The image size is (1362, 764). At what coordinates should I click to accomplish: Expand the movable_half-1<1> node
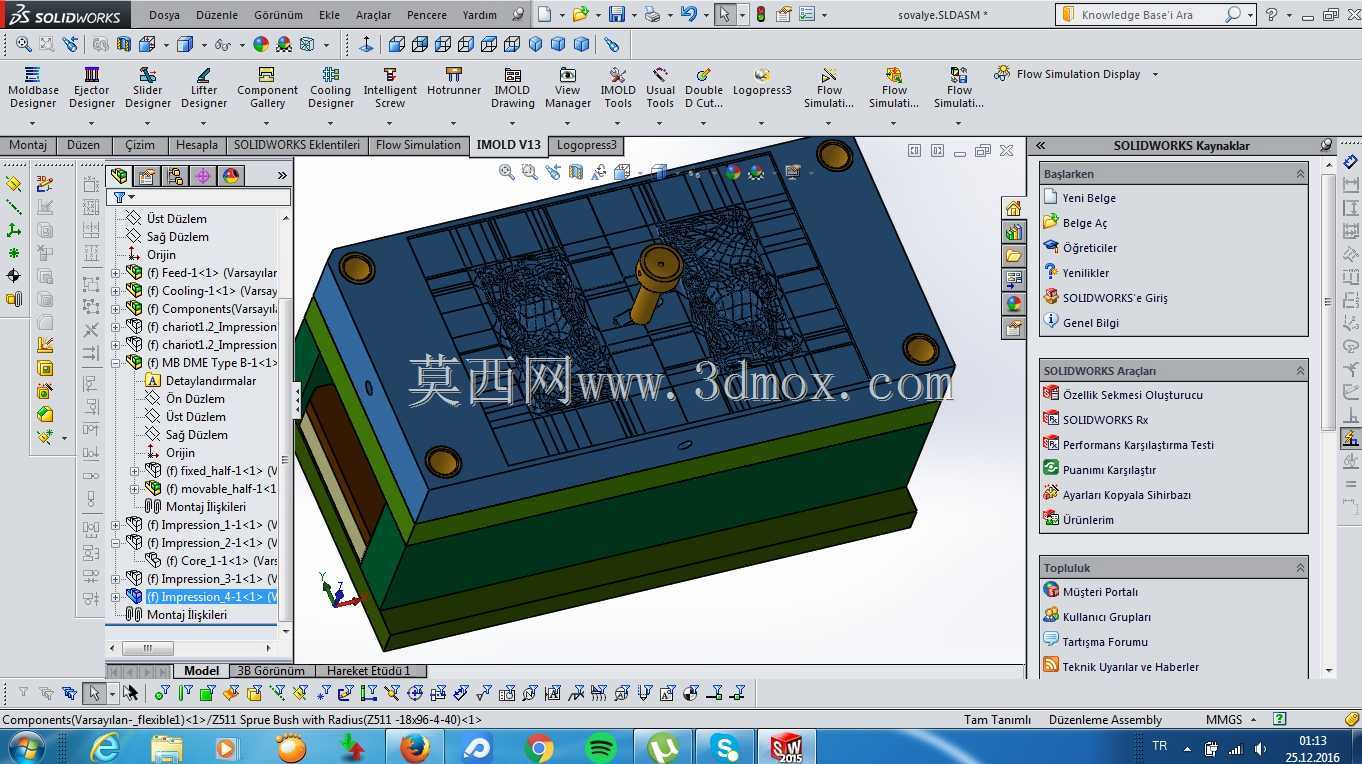coord(134,489)
